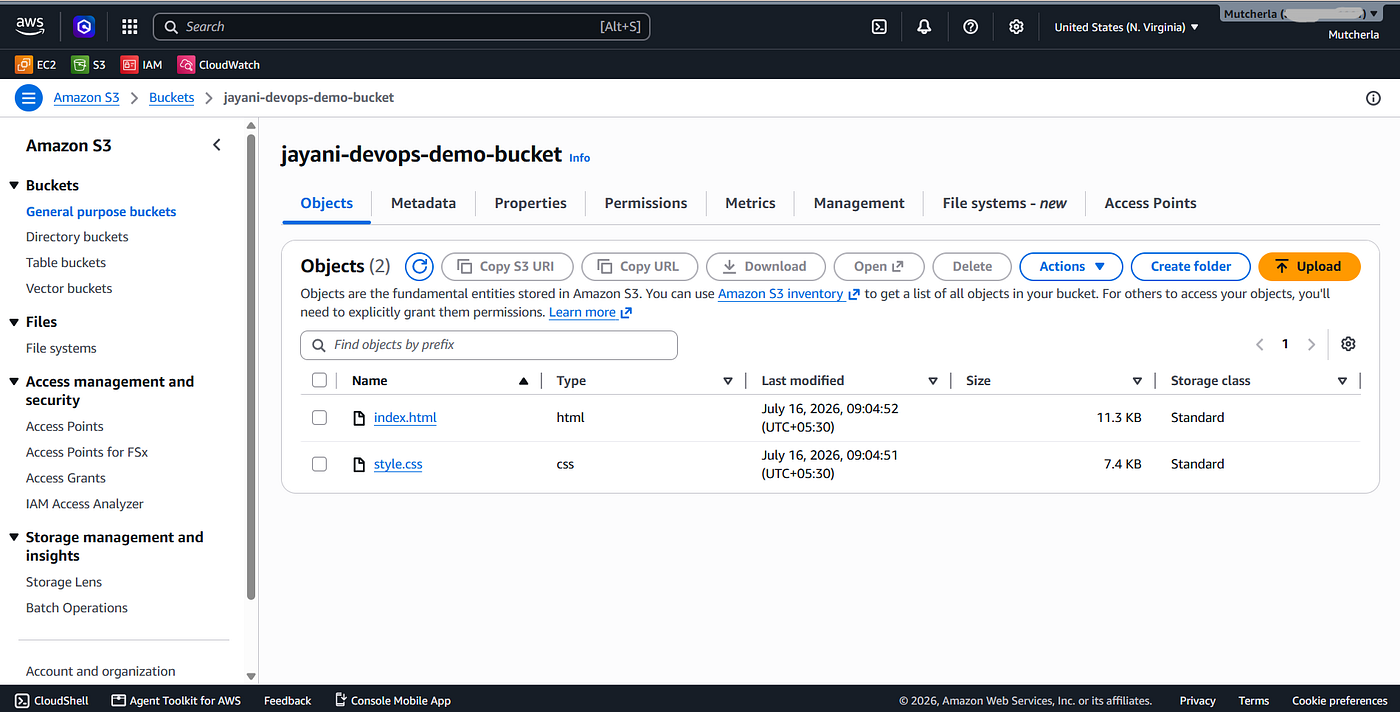The height and width of the screenshot is (712, 1400).
Task: Open S3 favorite shortcut
Action: coord(89,65)
